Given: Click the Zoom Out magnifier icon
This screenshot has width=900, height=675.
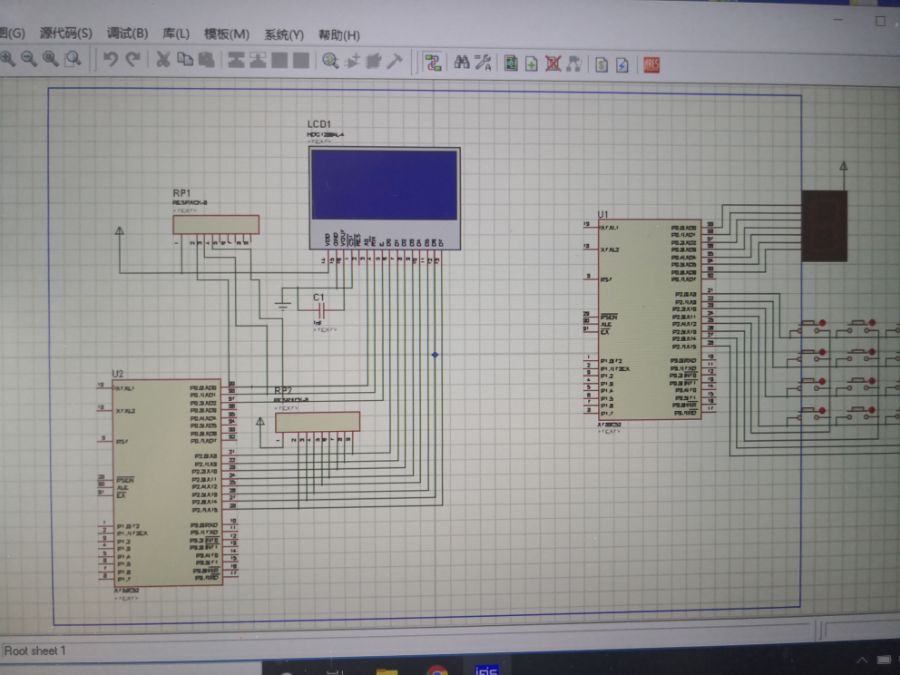Looking at the screenshot, I should coord(28,59).
